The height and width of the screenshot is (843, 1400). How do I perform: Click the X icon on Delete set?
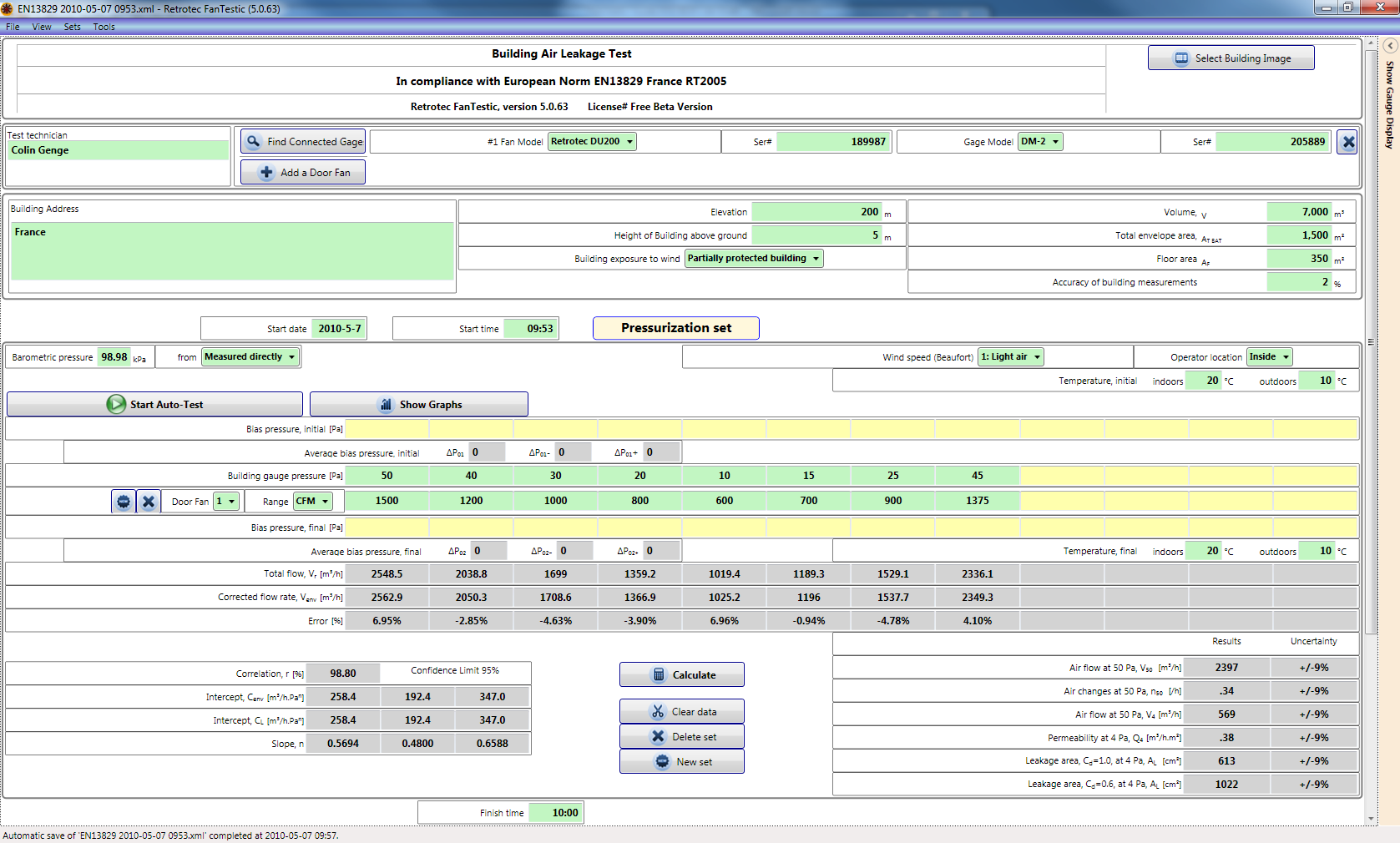tap(658, 736)
